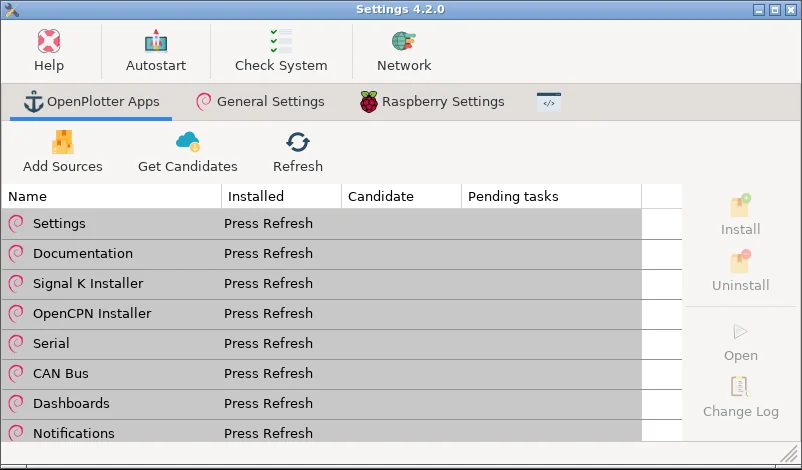The height and width of the screenshot is (470, 802).
Task: Click the Install package icon
Action: (740, 206)
